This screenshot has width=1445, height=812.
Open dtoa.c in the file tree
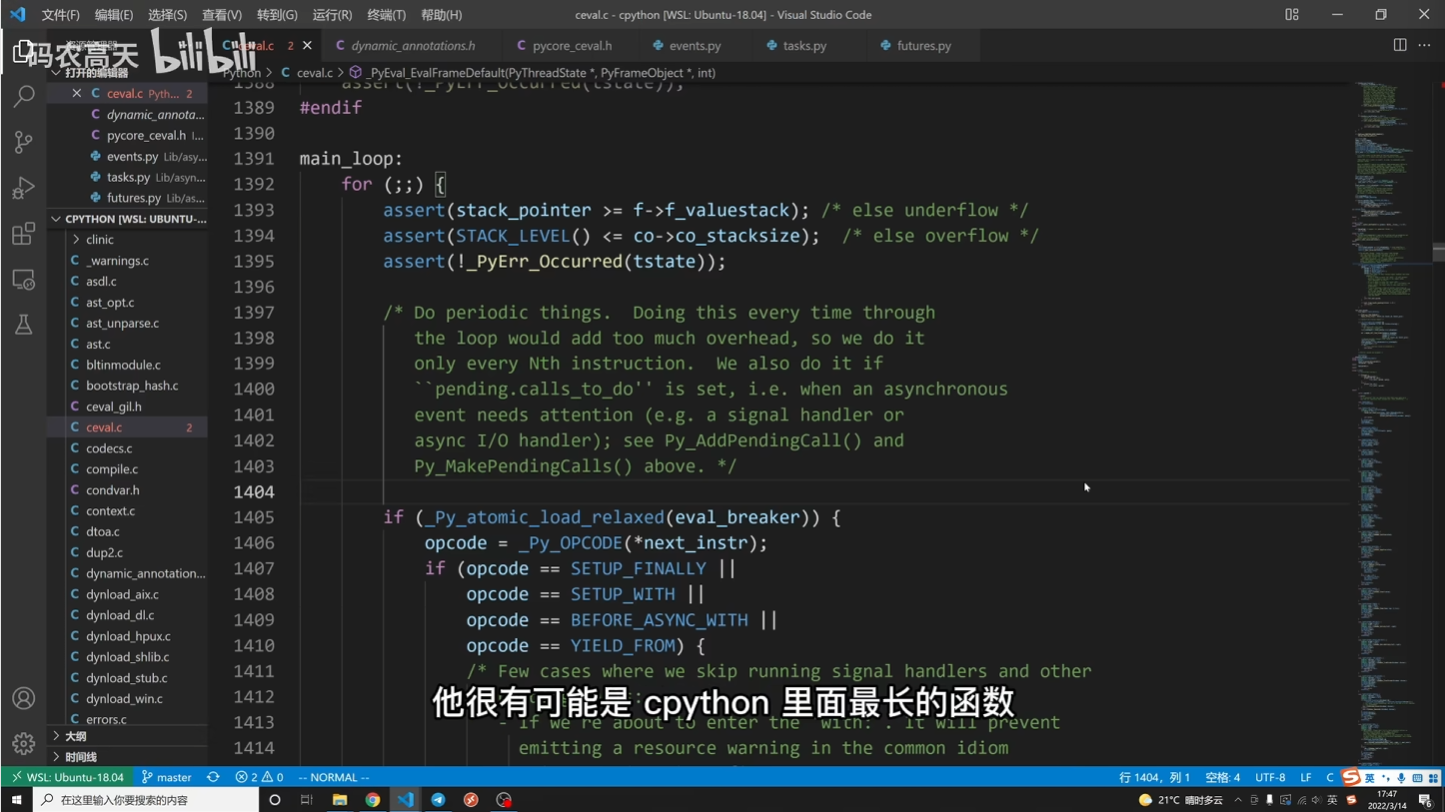[x=102, y=532]
